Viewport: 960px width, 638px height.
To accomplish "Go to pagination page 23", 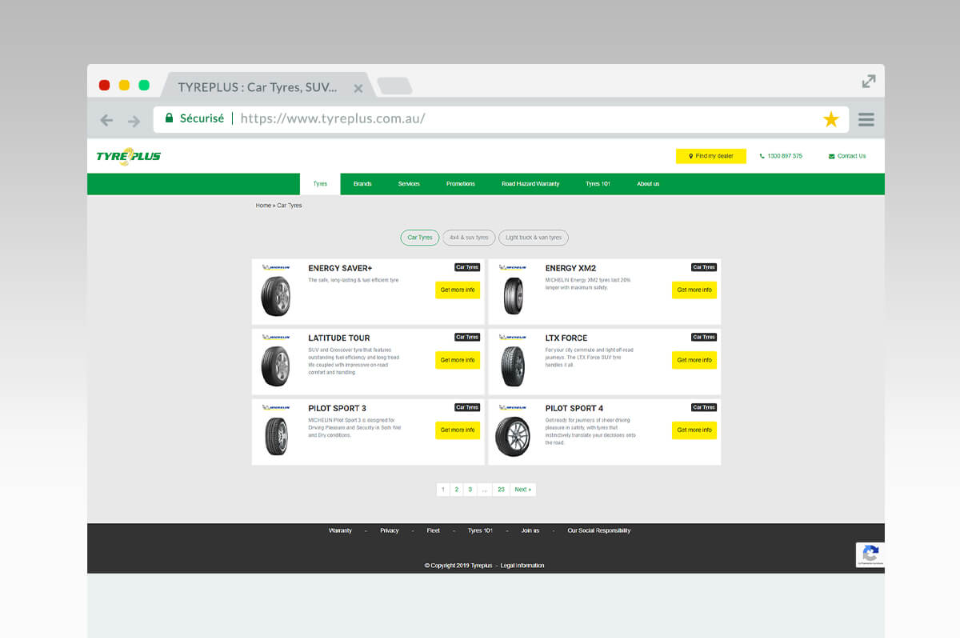I will point(501,490).
